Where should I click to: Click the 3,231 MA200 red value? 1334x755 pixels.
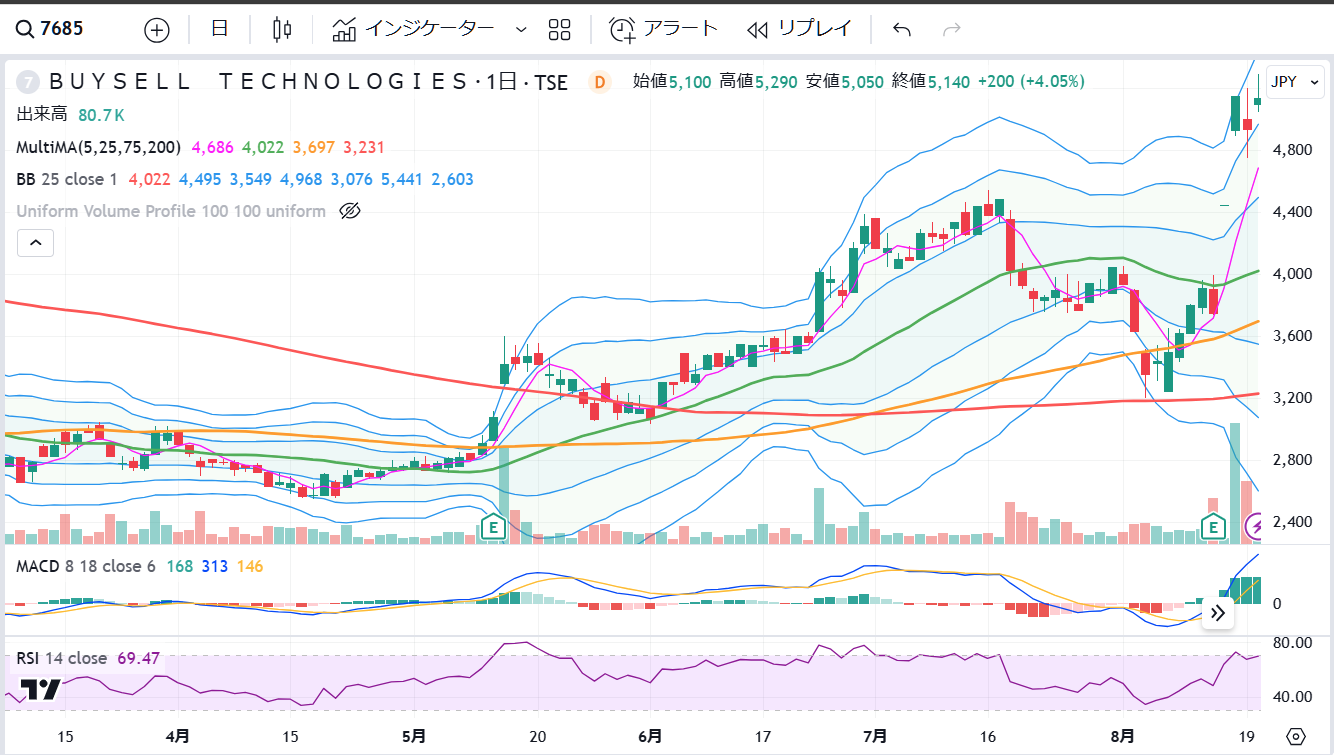coord(364,147)
